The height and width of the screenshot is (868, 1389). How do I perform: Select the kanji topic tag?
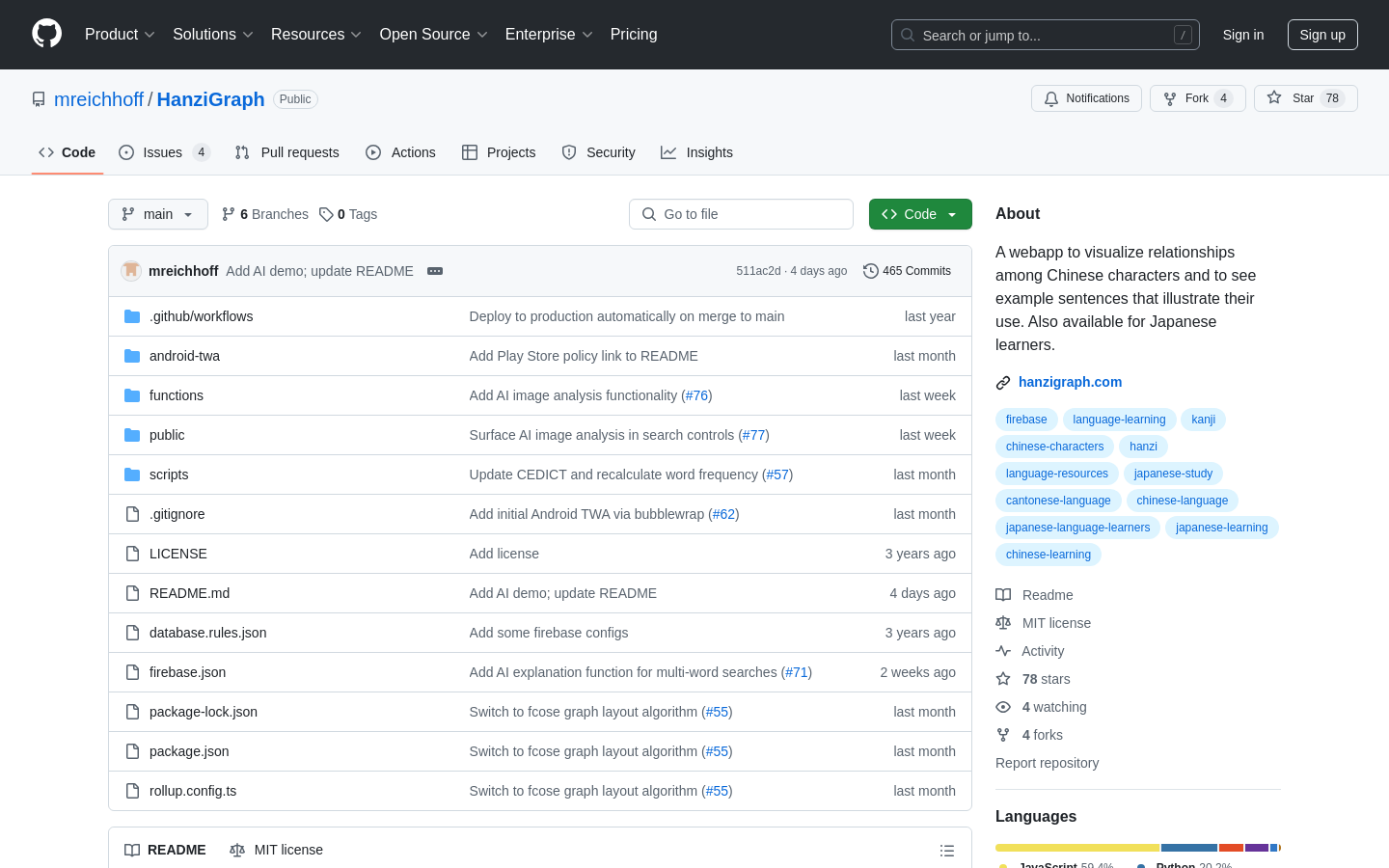click(1203, 420)
